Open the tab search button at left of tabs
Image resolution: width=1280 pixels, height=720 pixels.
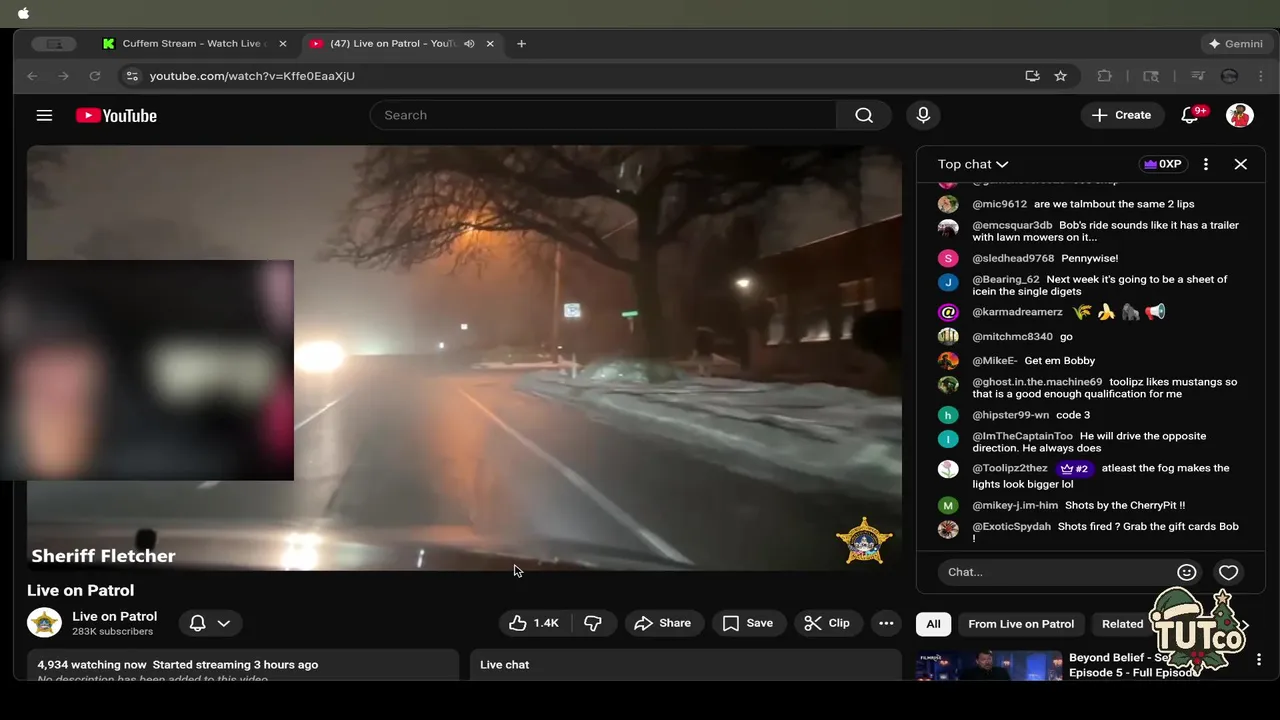click(x=54, y=44)
